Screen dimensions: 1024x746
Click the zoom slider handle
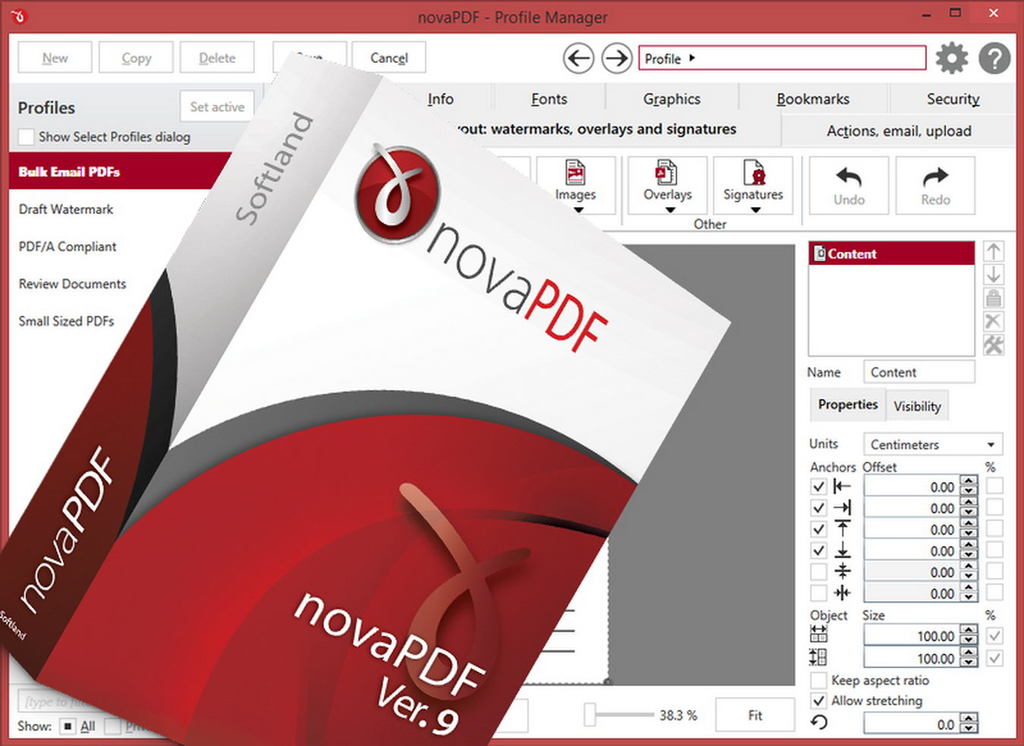pos(590,715)
